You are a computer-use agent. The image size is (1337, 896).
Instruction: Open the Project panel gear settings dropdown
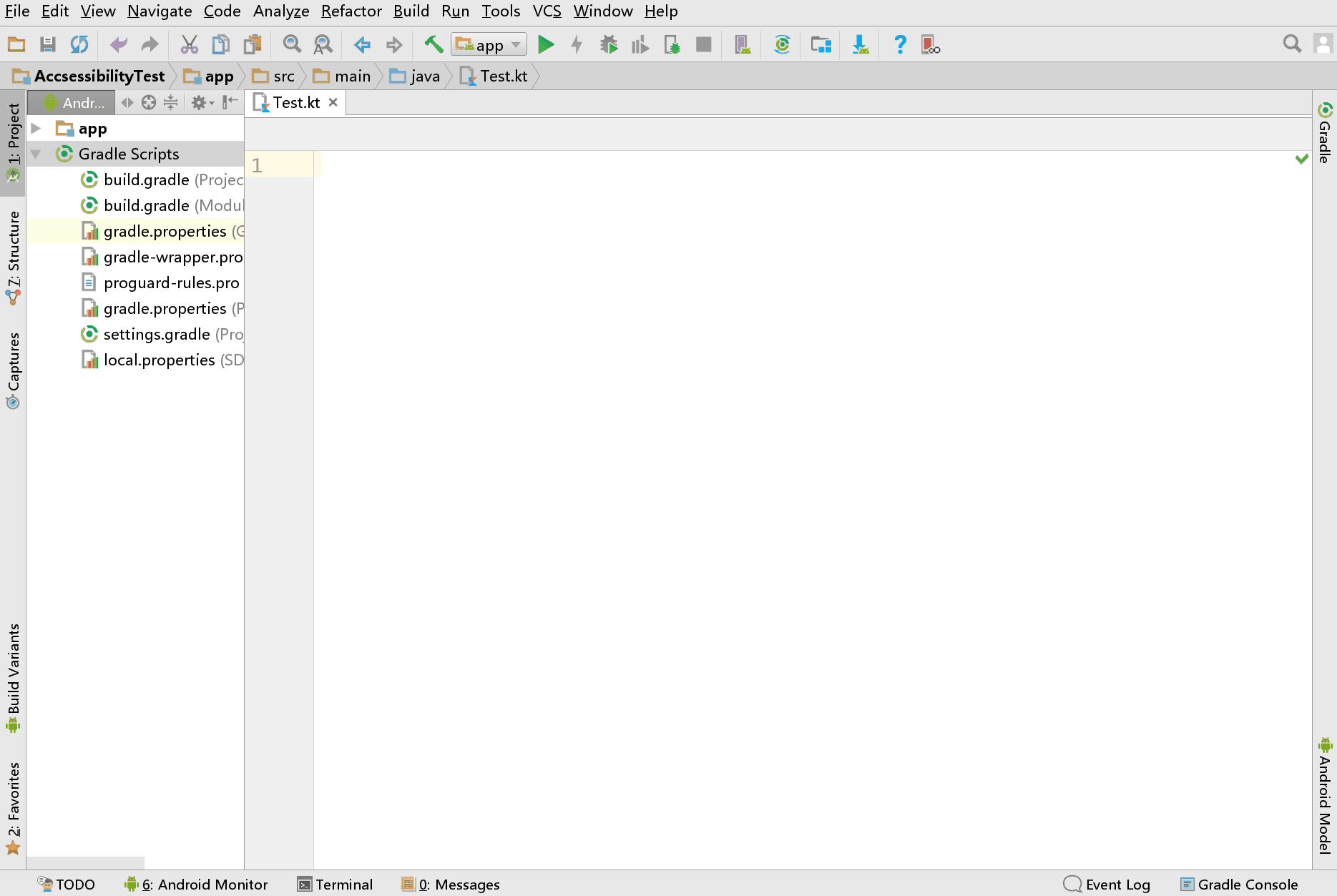point(202,103)
